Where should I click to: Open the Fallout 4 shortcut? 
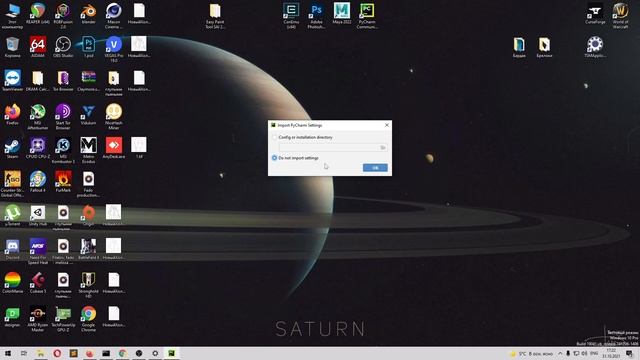coord(38,182)
